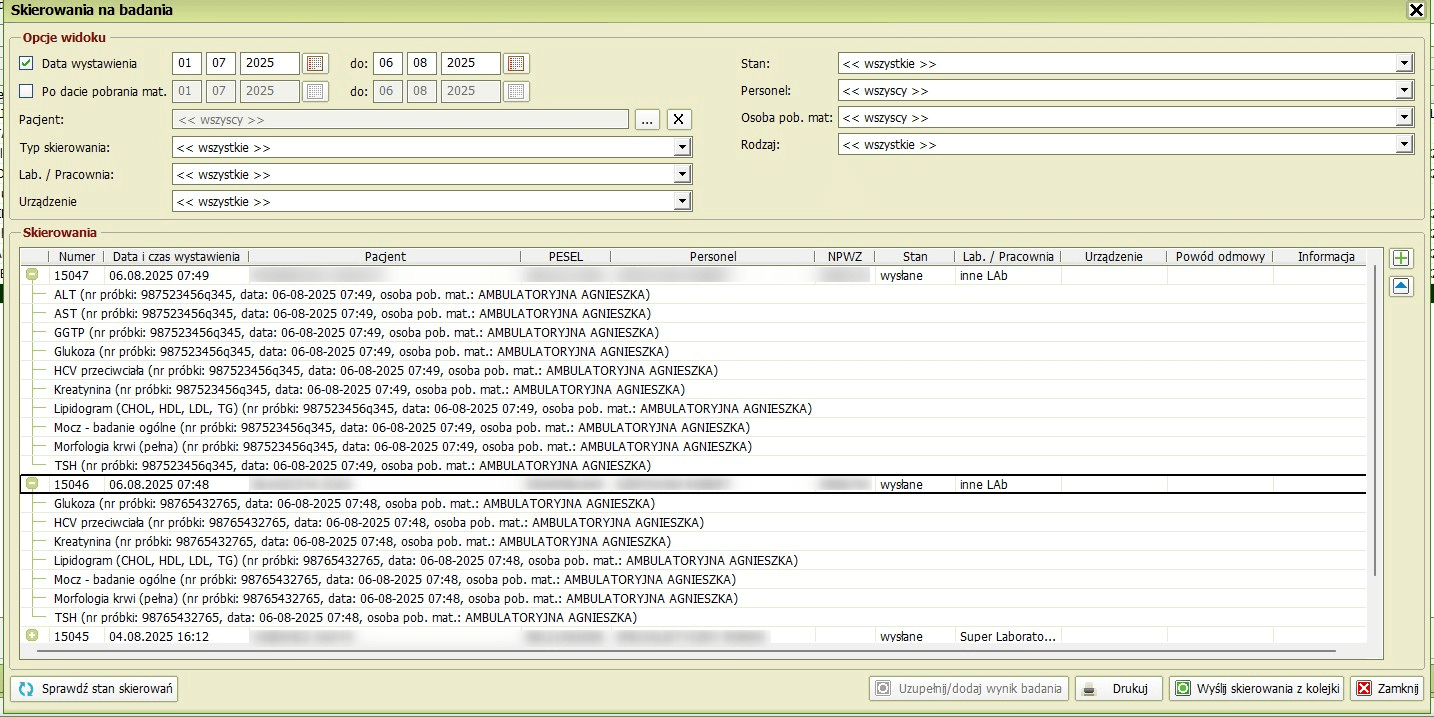Click the Pacjent column header
Image resolution: width=1434 pixels, height=717 pixels.
click(385, 257)
